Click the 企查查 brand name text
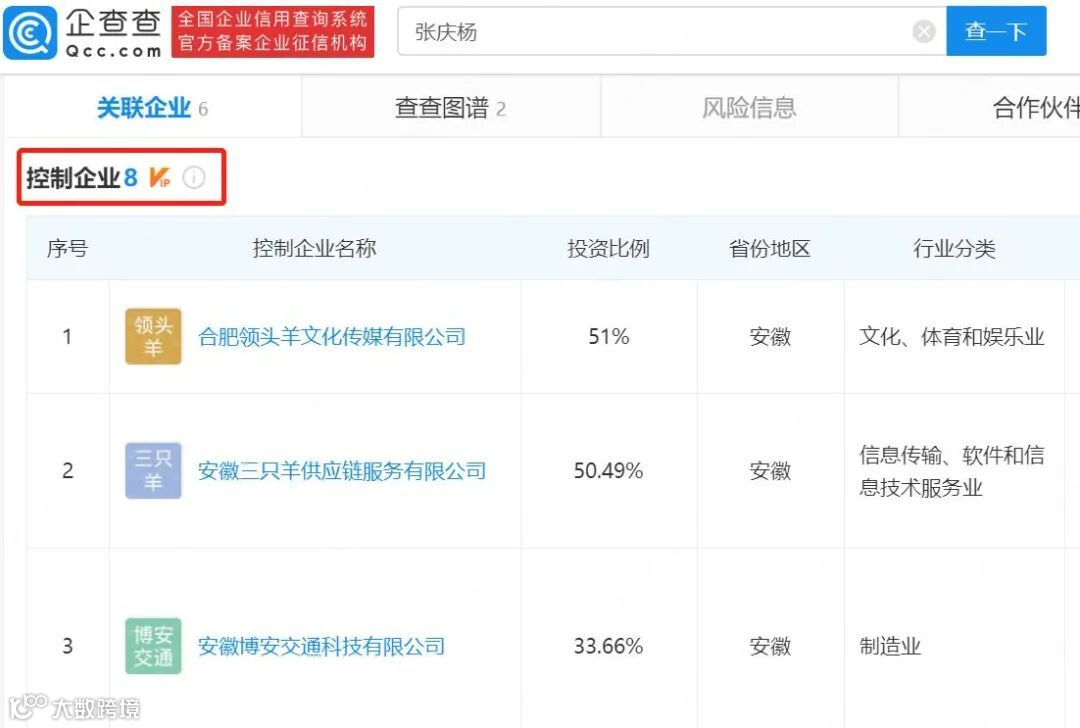Screen dimensions: 1080x728 click(x=114, y=23)
